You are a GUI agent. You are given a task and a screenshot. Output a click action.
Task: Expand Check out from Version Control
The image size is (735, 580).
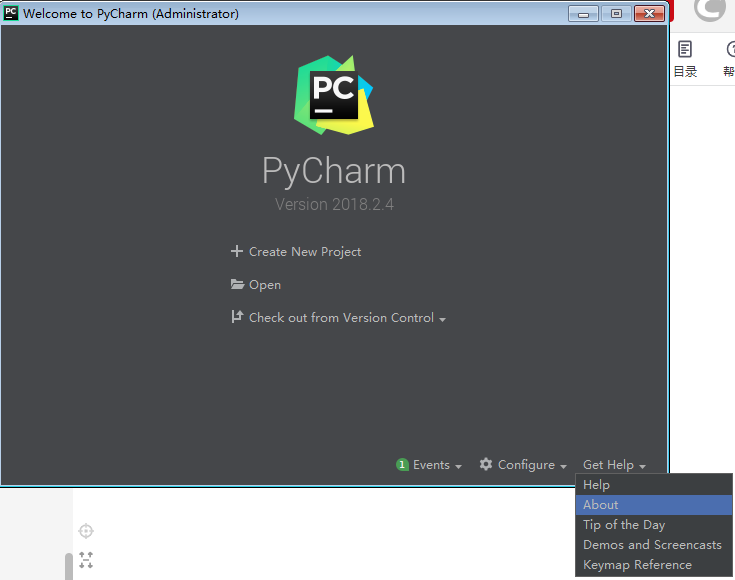(347, 318)
